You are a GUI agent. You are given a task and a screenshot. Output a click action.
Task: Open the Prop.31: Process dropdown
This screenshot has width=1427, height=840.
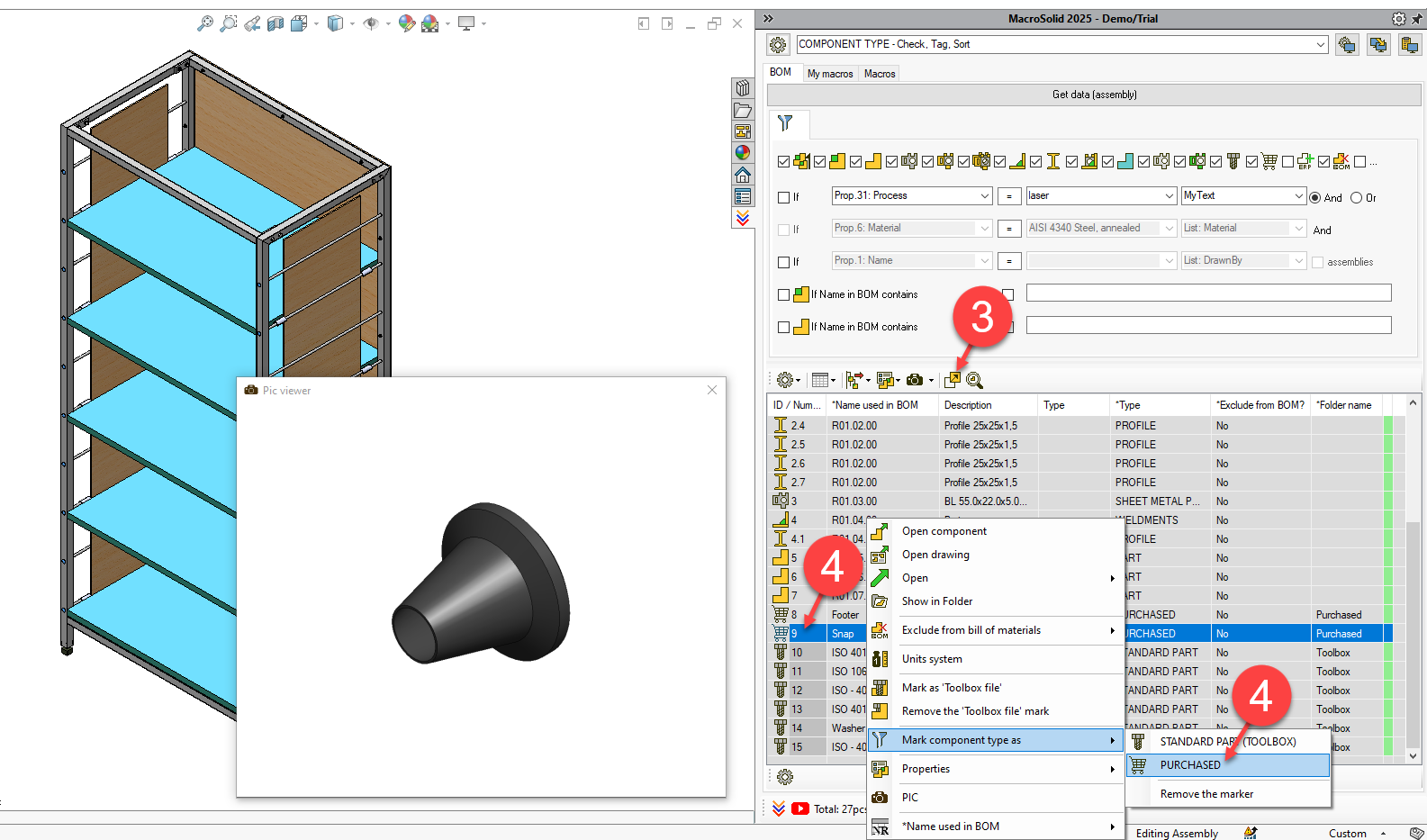pos(911,195)
